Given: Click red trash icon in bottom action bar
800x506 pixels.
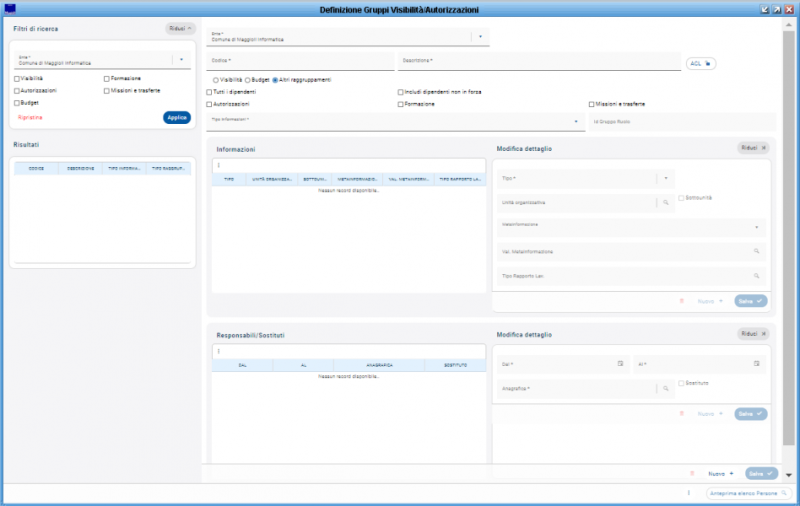Looking at the screenshot, I should coord(691,473).
